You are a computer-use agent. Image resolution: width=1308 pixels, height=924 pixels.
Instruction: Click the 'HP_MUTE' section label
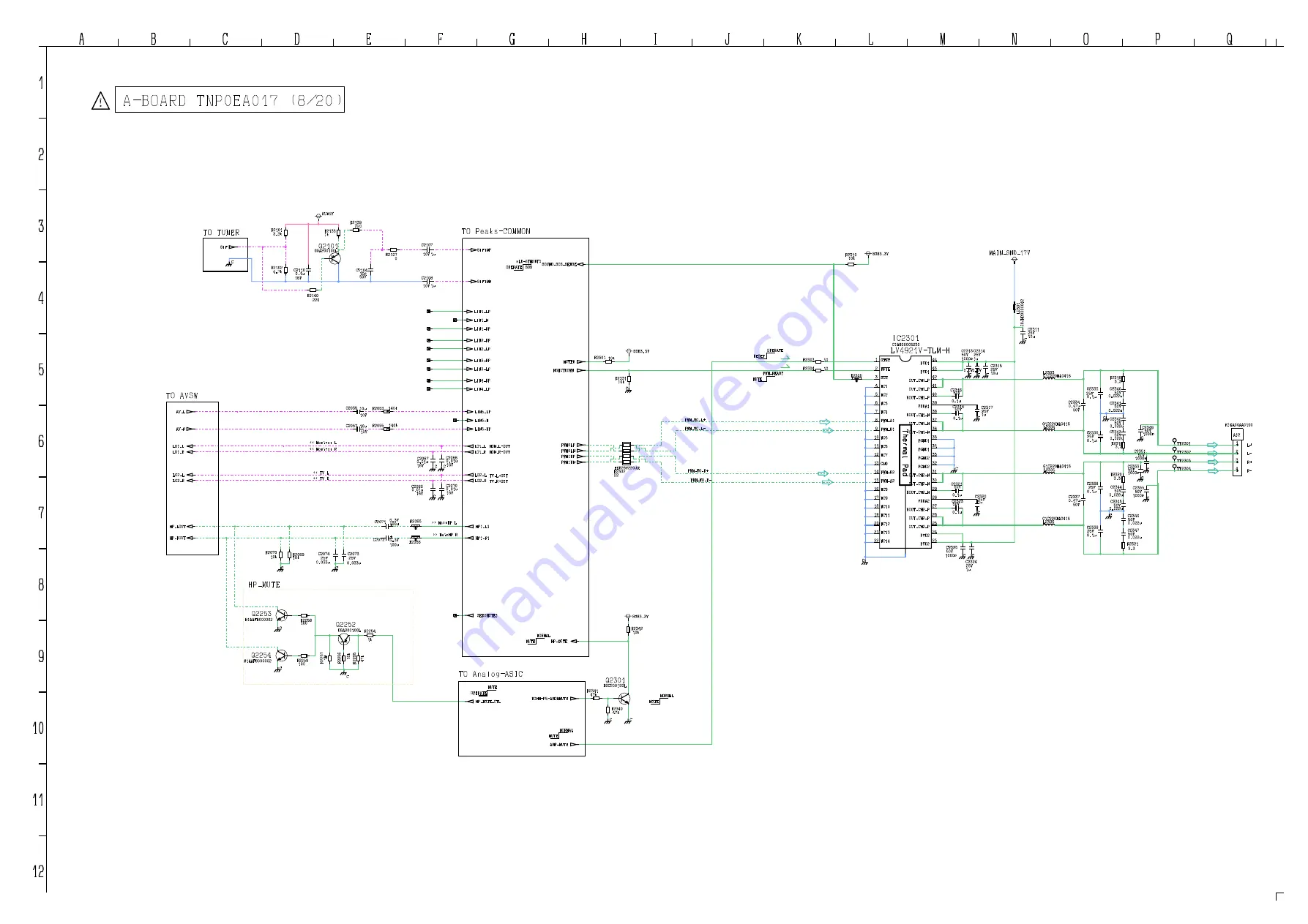pyautogui.click(x=264, y=585)
